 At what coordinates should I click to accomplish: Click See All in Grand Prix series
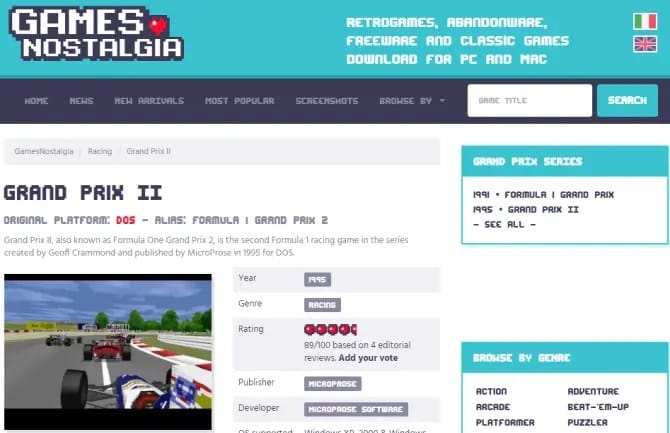pos(504,224)
